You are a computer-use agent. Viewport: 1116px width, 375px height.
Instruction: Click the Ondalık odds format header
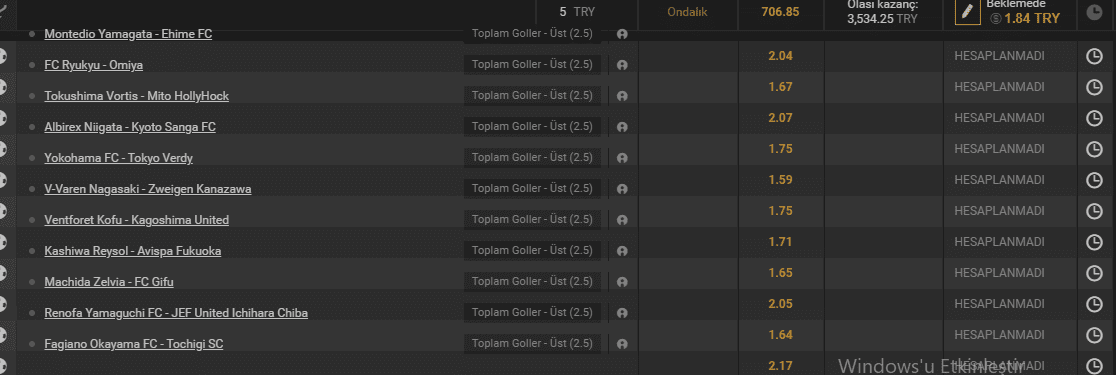pos(687,12)
